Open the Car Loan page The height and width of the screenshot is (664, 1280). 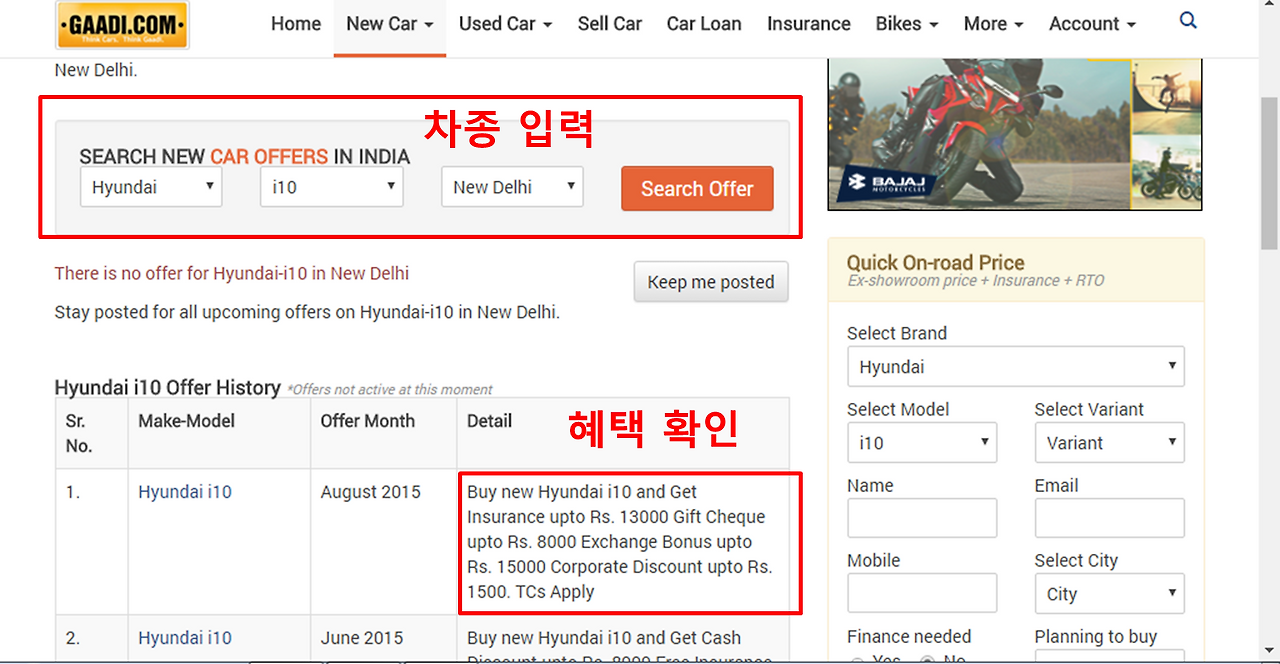[704, 24]
